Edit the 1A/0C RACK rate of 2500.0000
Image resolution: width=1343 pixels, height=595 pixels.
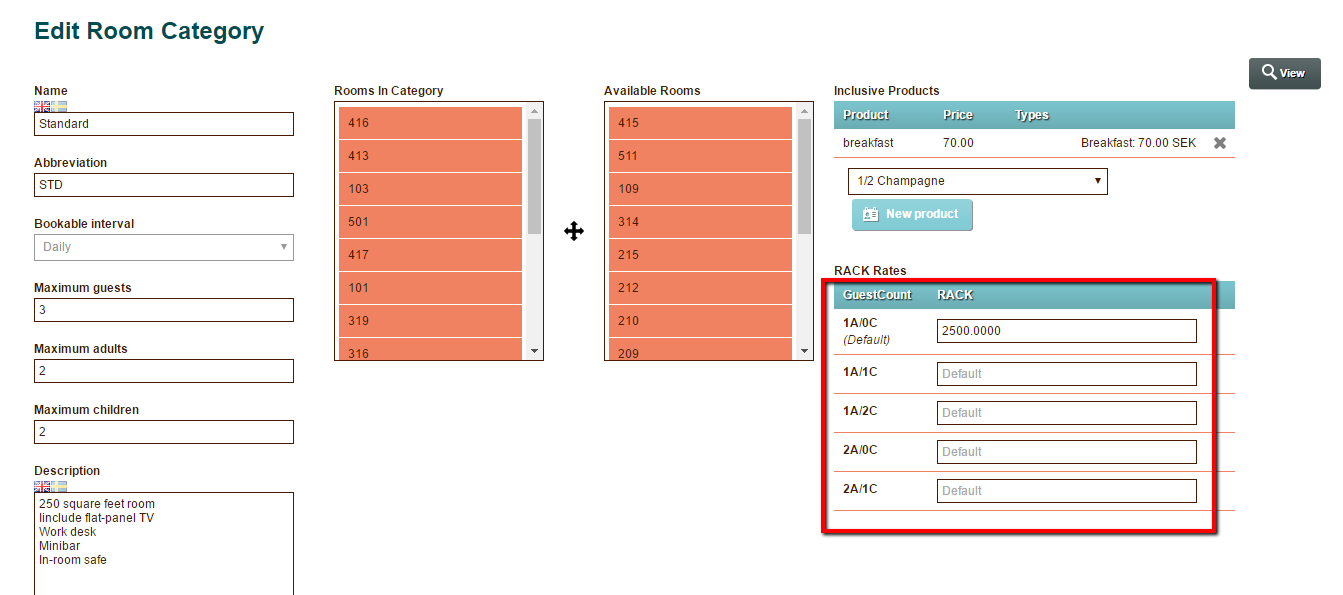(x=1065, y=330)
